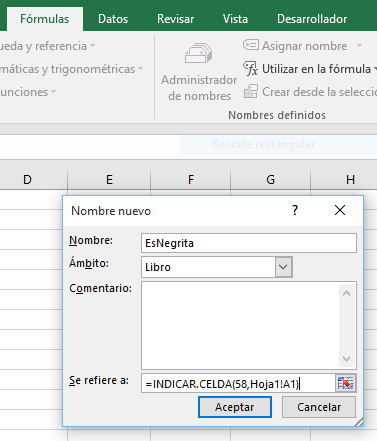The width and height of the screenshot is (377, 441).
Task: Open the Ámbito dropdown showing Libro
Action: point(283,267)
